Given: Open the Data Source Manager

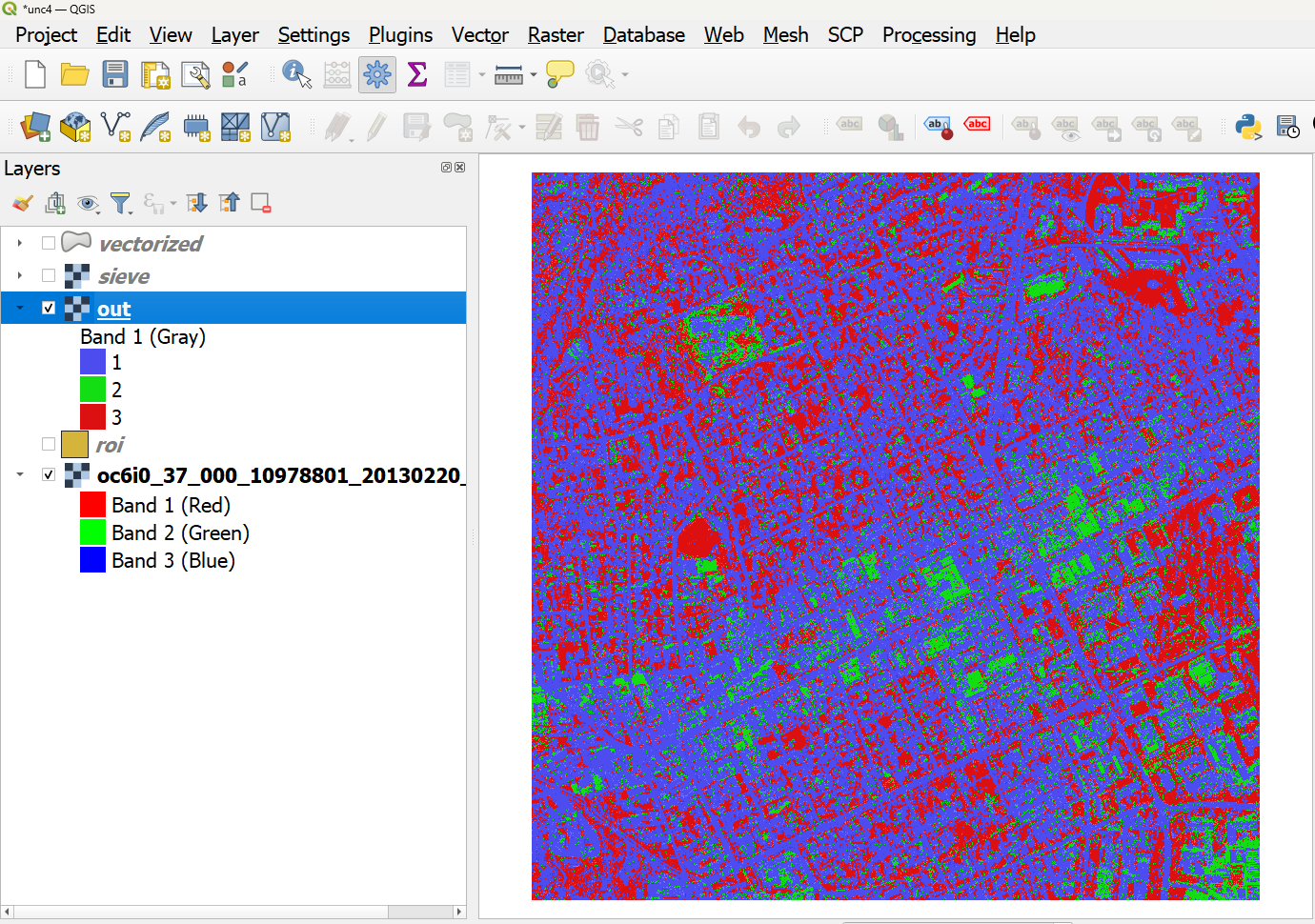Looking at the screenshot, I should click(x=35, y=126).
